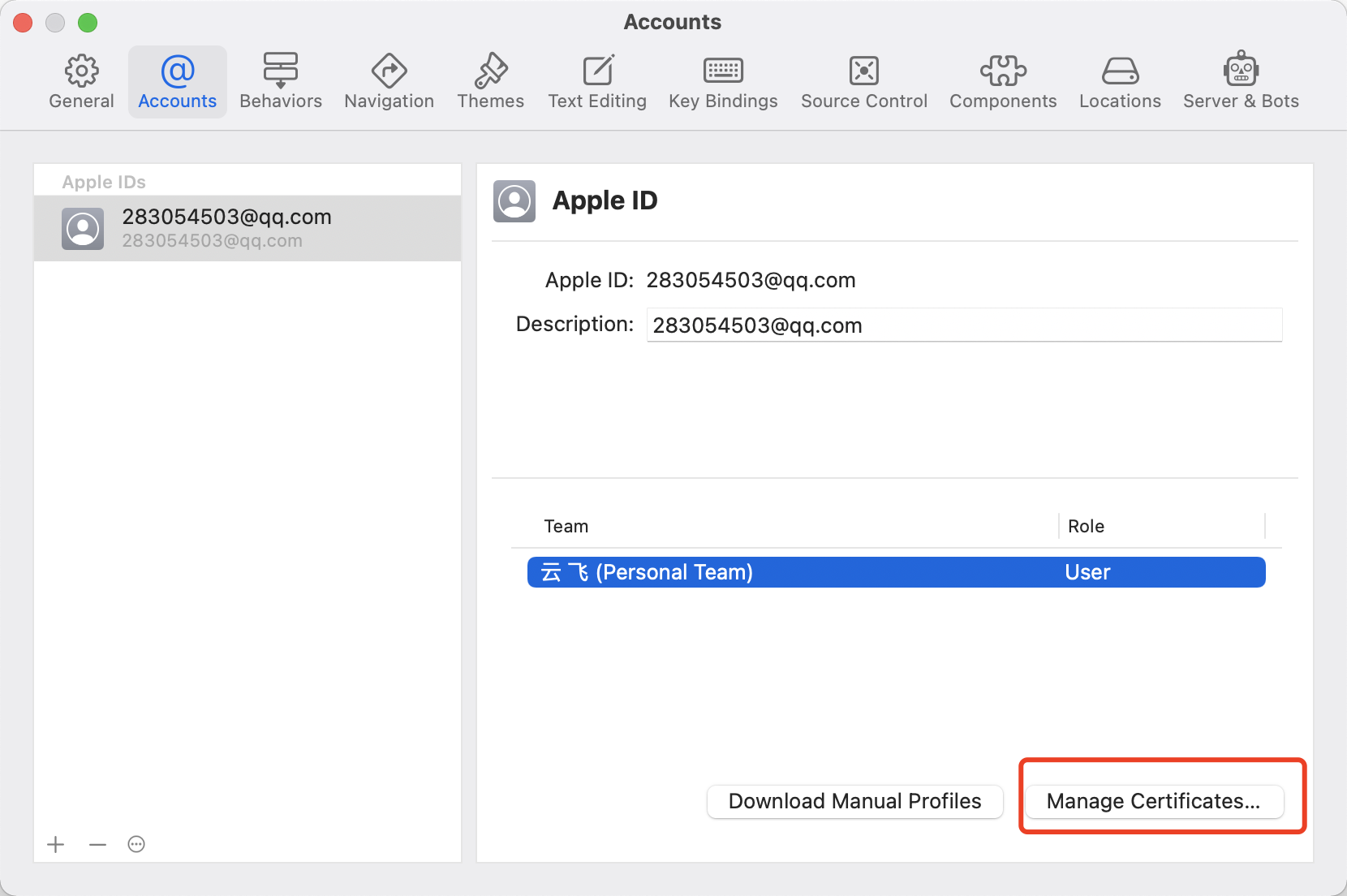Close the Accounts window with red button
Screen dimensions: 1347x896
click(x=23, y=23)
